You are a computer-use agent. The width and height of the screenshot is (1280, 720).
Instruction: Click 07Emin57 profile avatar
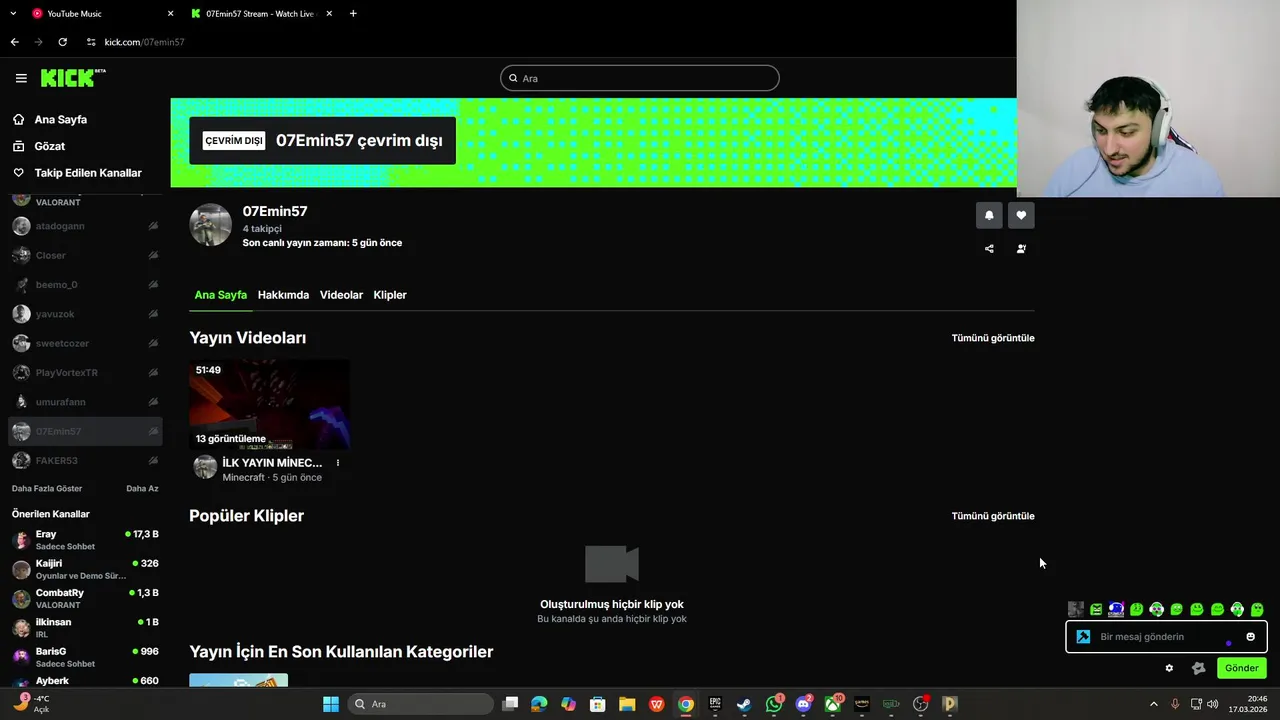(211, 225)
